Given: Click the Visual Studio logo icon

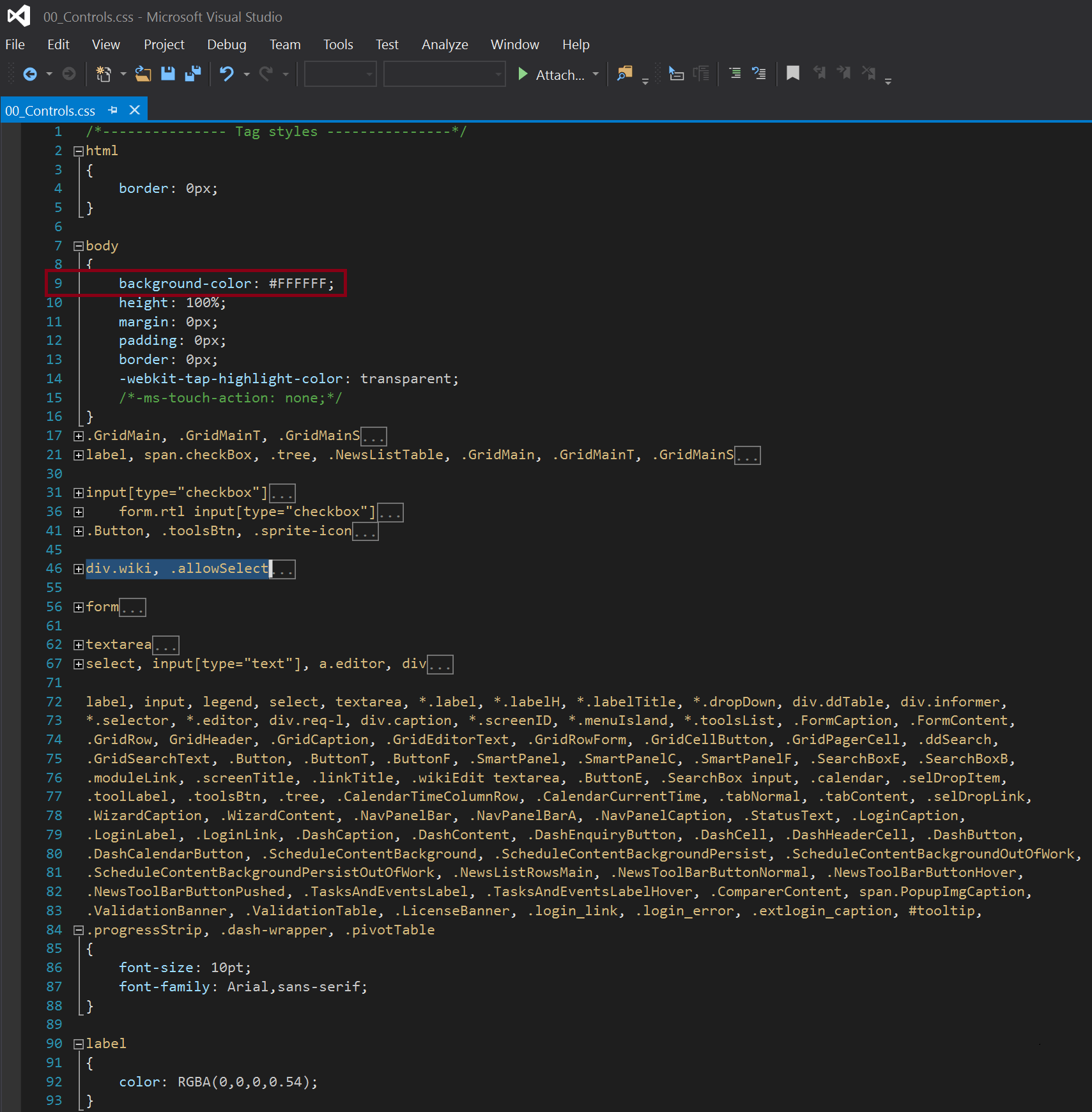Looking at the screenshot, I should (x=19, y=15).
